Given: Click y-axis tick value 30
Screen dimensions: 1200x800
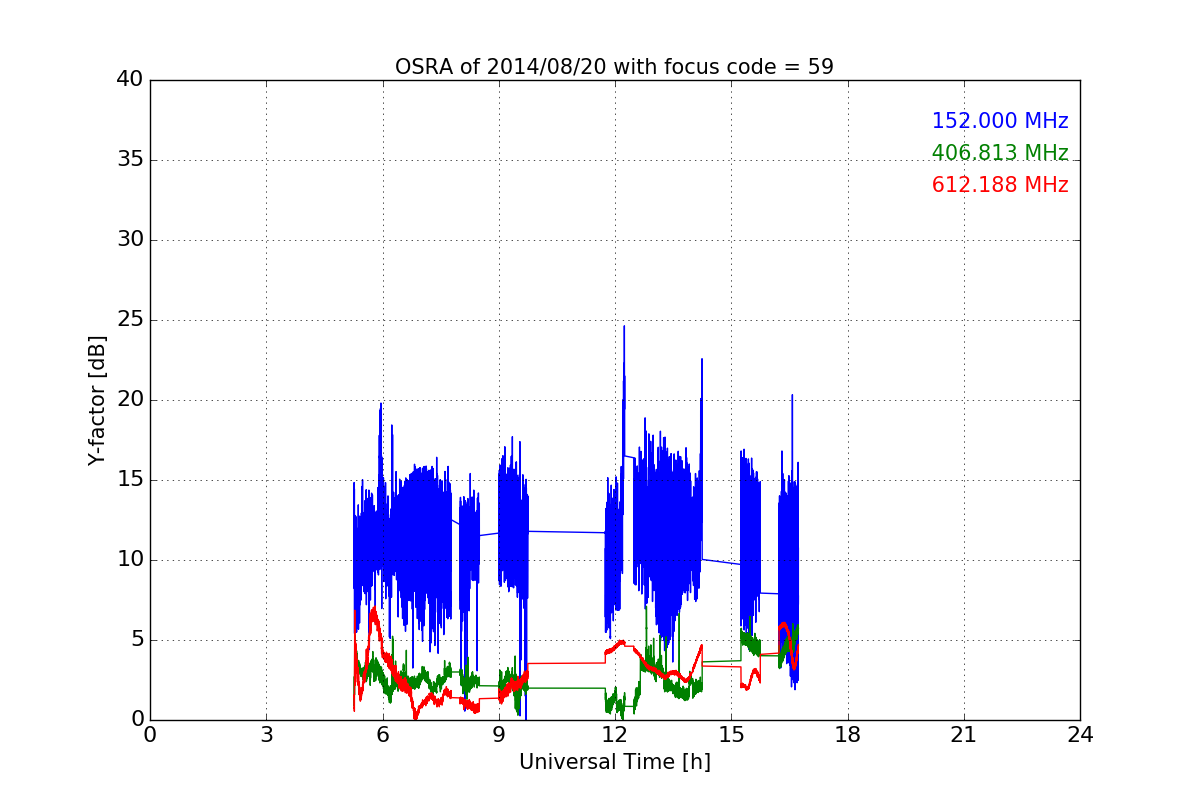Looking at the screenshot, I should tap(130, 240).
